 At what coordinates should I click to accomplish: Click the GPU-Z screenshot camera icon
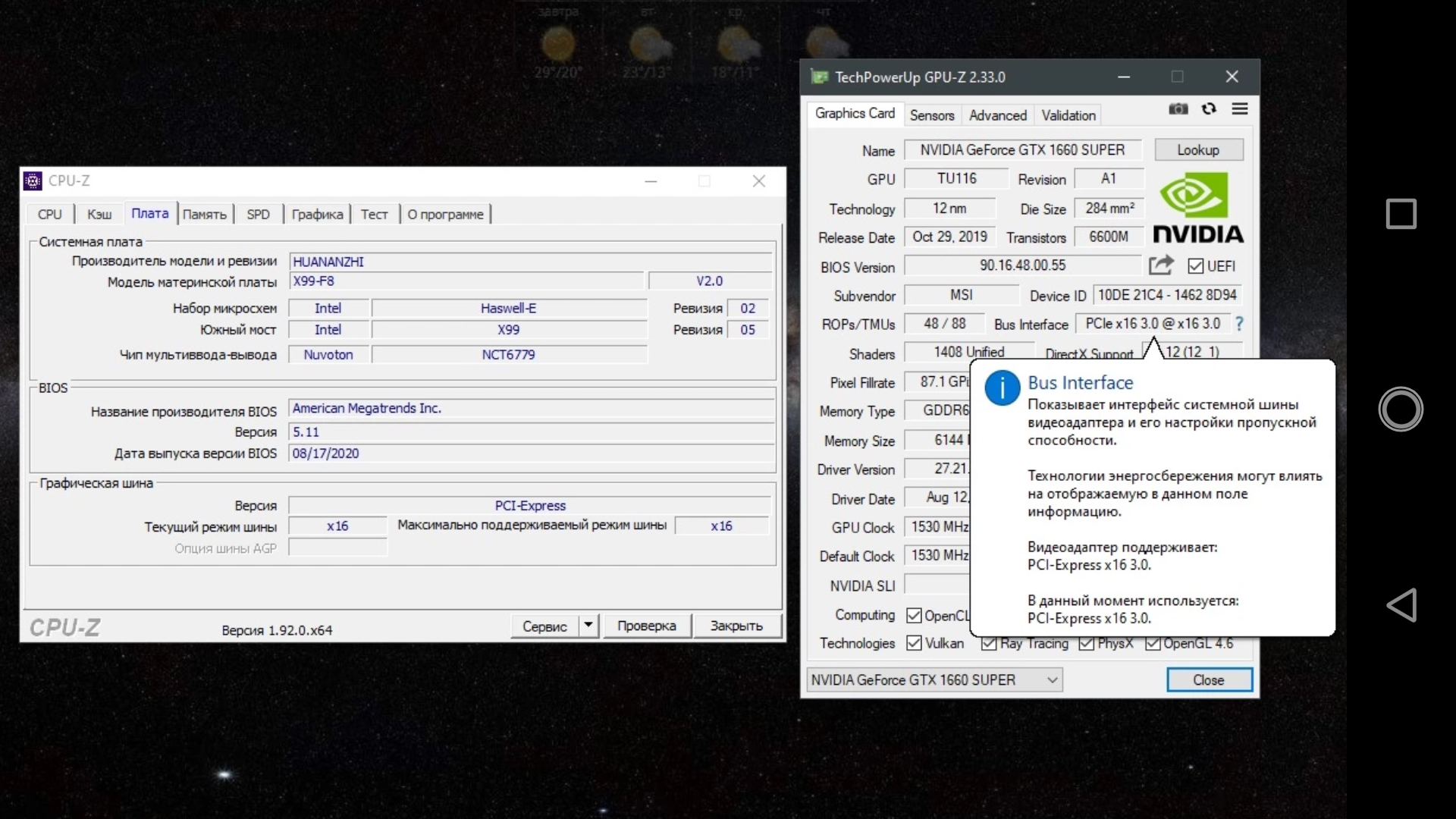click(x=1178, y=109)
